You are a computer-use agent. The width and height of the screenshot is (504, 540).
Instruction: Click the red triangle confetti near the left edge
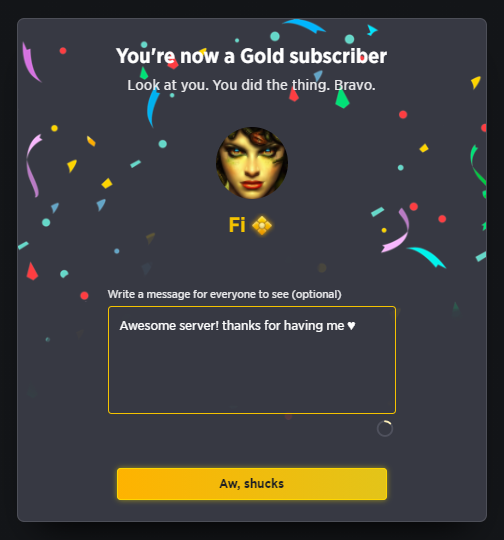tap(32, 271)
